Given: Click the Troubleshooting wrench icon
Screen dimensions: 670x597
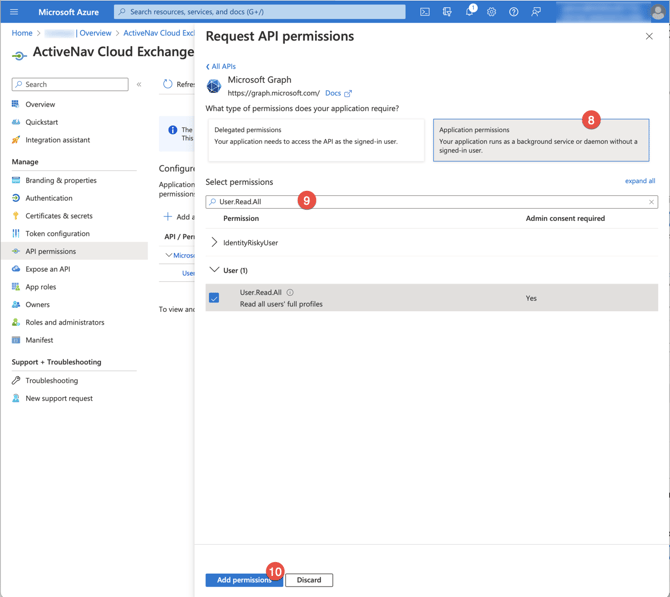Looking at the screenshot, I should pyautogui.click(x=16, y=380).
